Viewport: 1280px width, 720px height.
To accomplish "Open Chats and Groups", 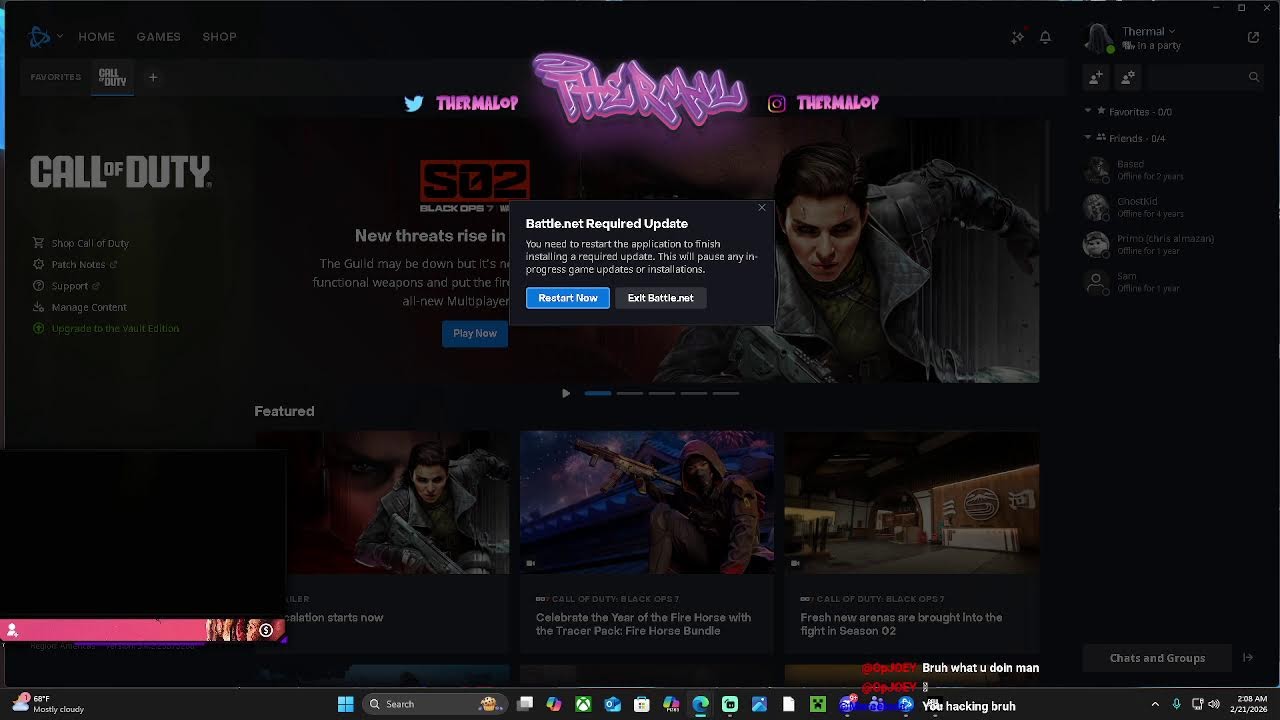I will point(1157,658).
